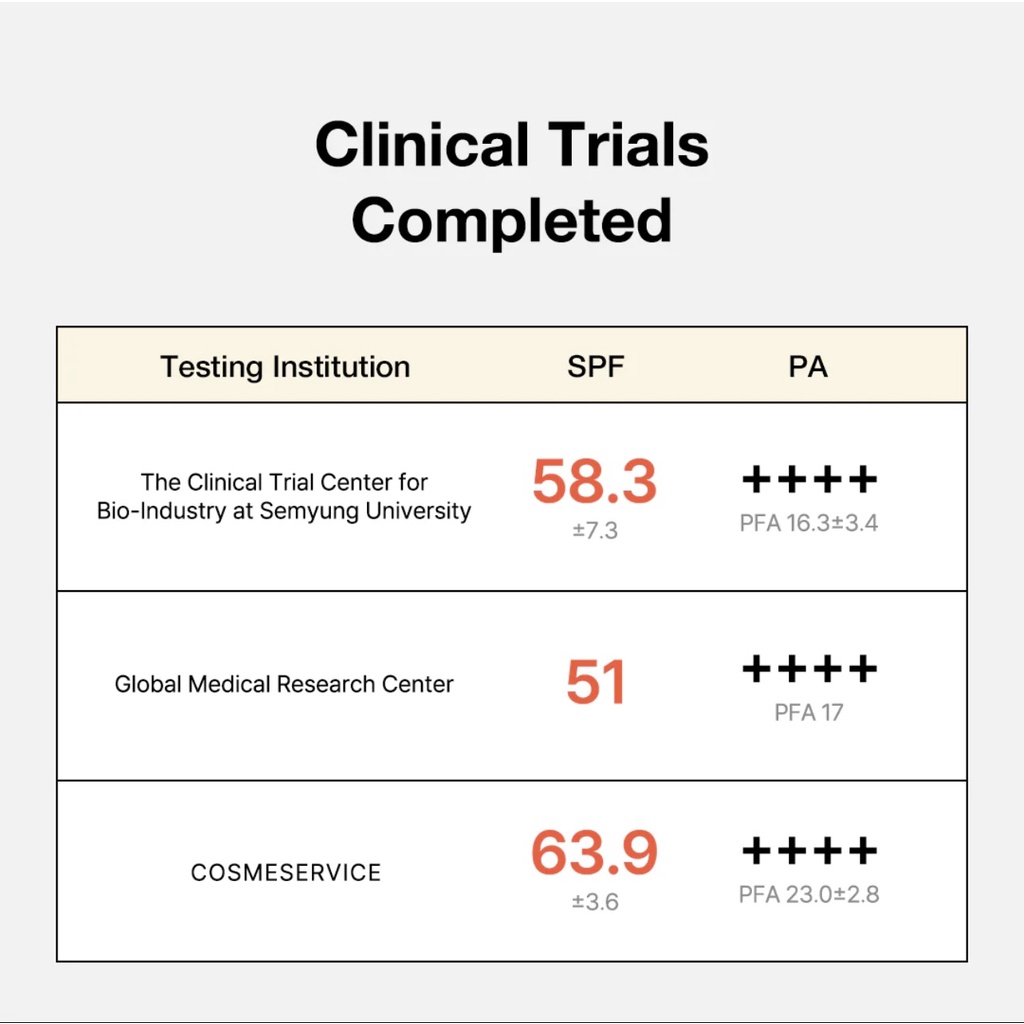The width and height of the screenshot is (1024, 1024).
Task: Click the 'PFA 16.3±3.4' label
Action: tap(809, 523)
